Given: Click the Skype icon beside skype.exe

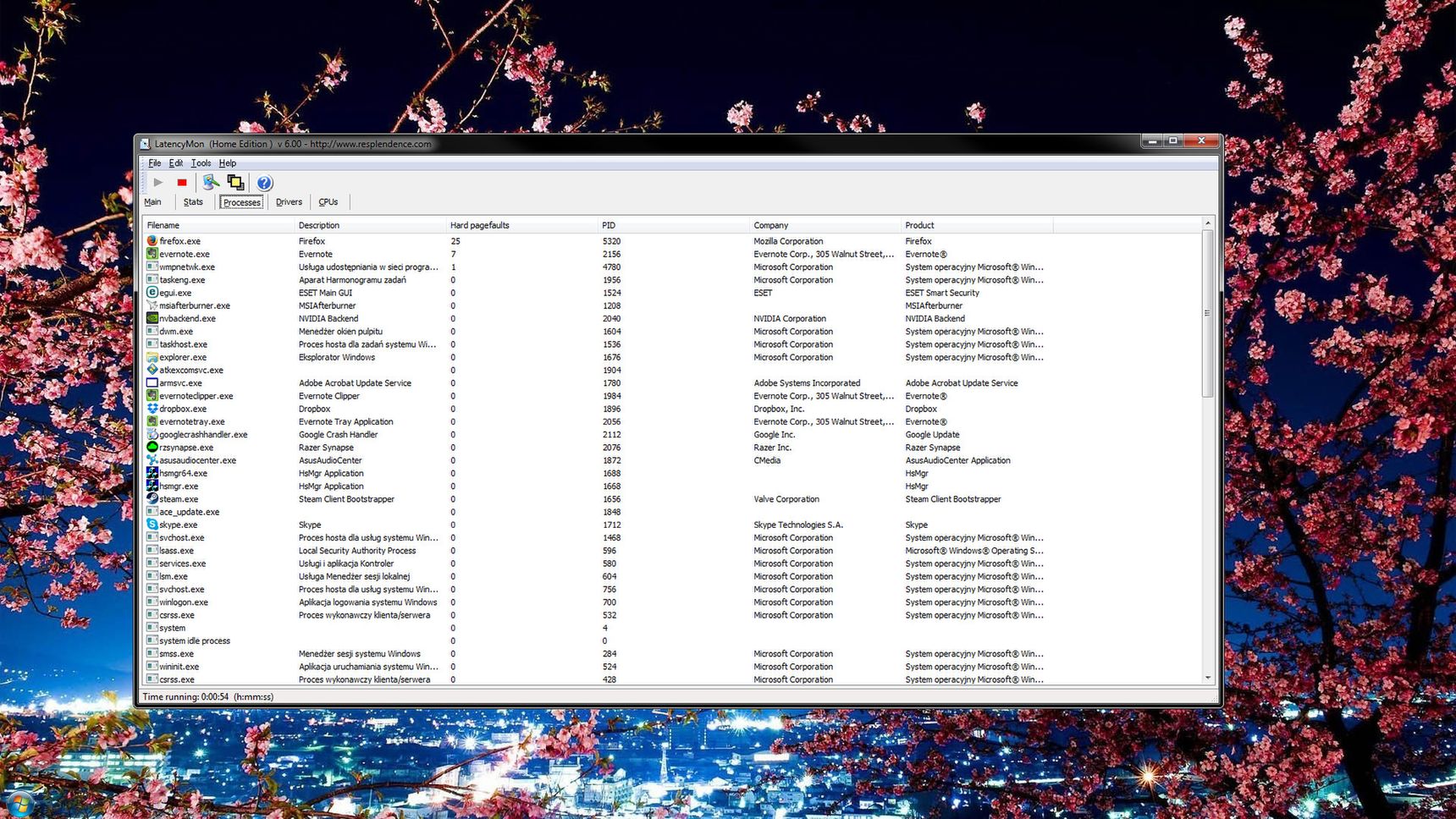Looking at the screenshot, I should (152, 525).
